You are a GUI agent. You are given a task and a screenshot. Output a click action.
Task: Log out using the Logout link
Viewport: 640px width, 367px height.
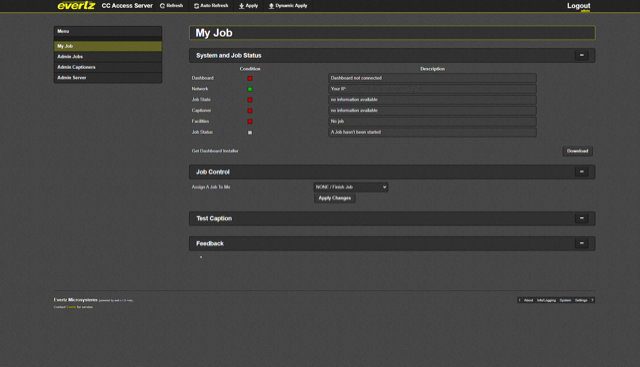coord(578,6)
